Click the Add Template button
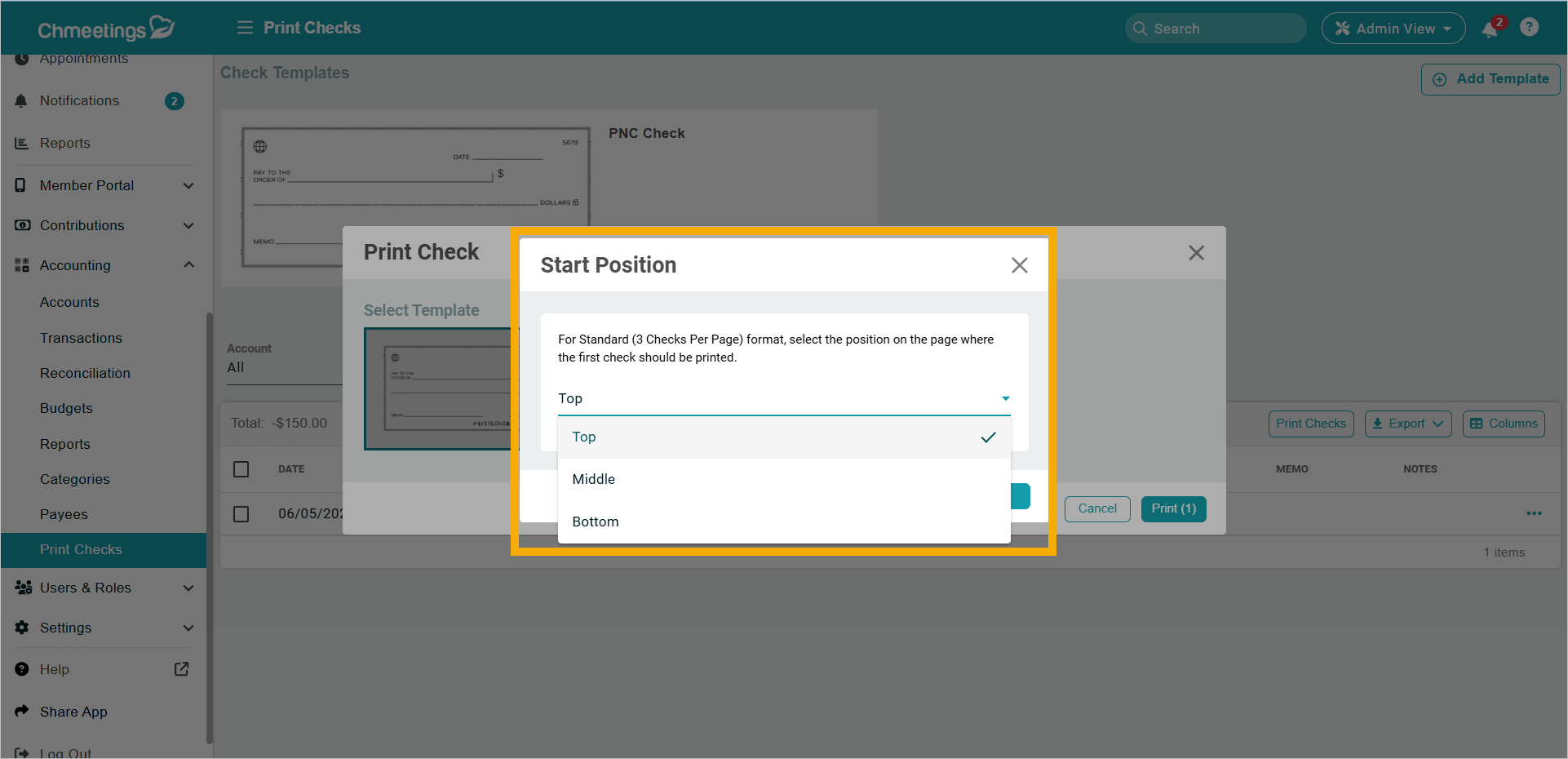The height and width of the screenshot is (759, 1568). click(x=1490, y=79)
